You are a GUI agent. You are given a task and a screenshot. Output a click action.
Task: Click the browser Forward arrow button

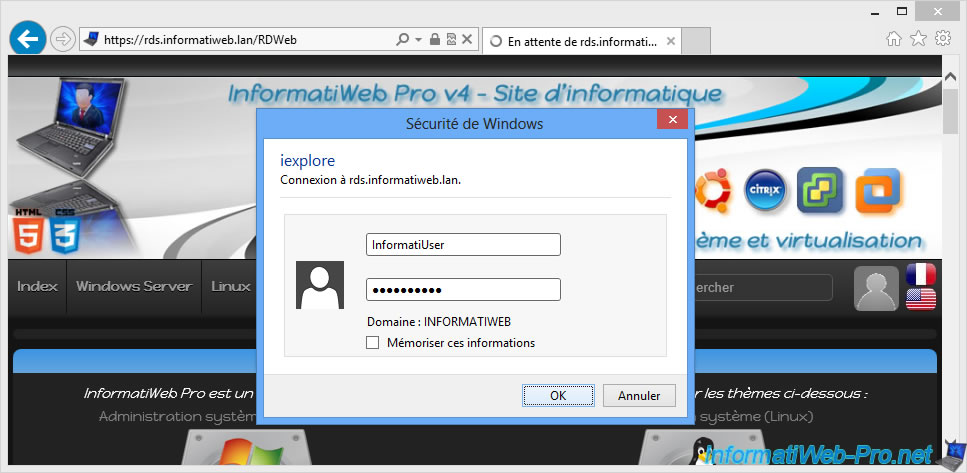[62, 40]
